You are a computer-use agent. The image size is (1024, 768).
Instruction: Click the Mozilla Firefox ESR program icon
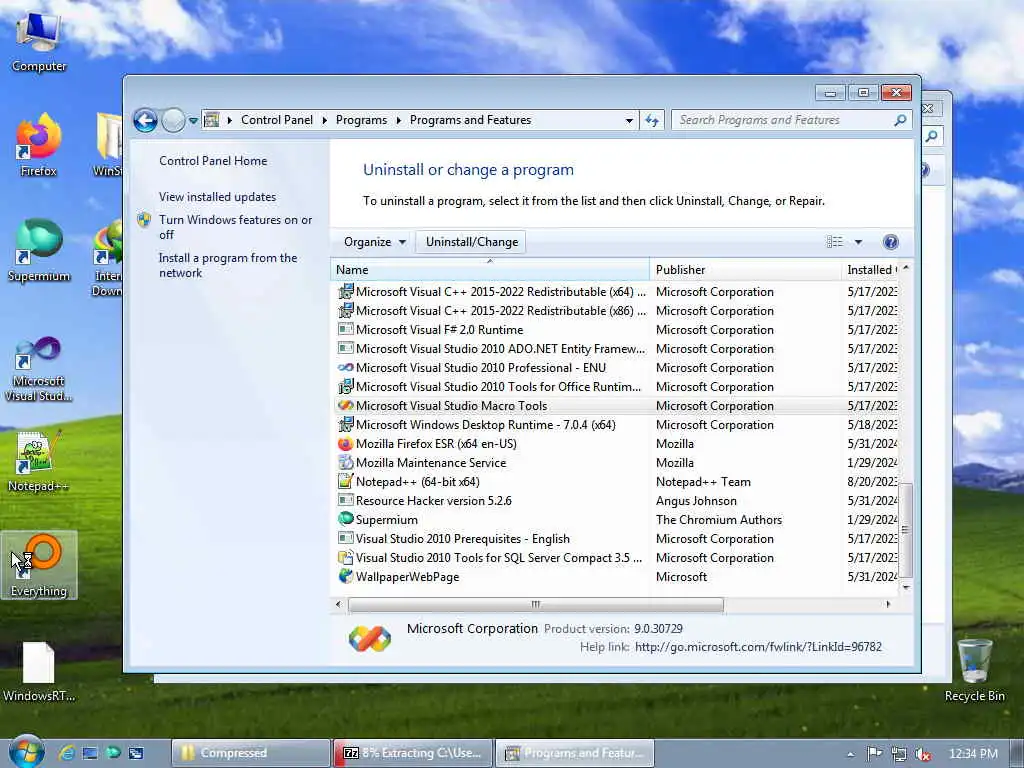[345, 443]
